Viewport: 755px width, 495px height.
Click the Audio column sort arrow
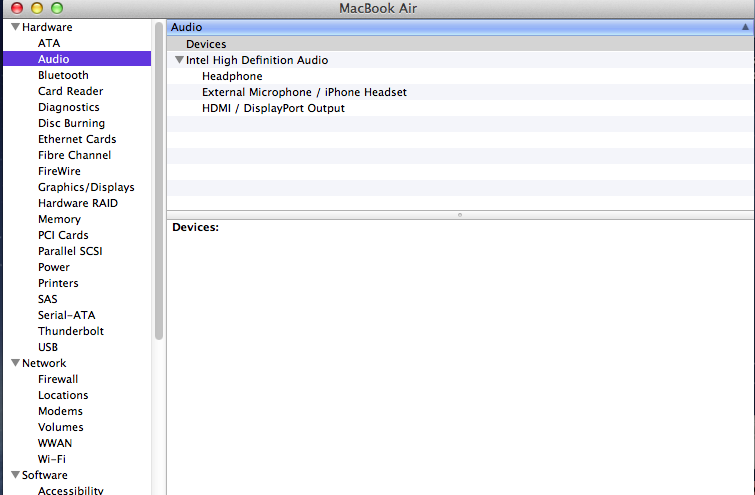(x=745, y=27)
